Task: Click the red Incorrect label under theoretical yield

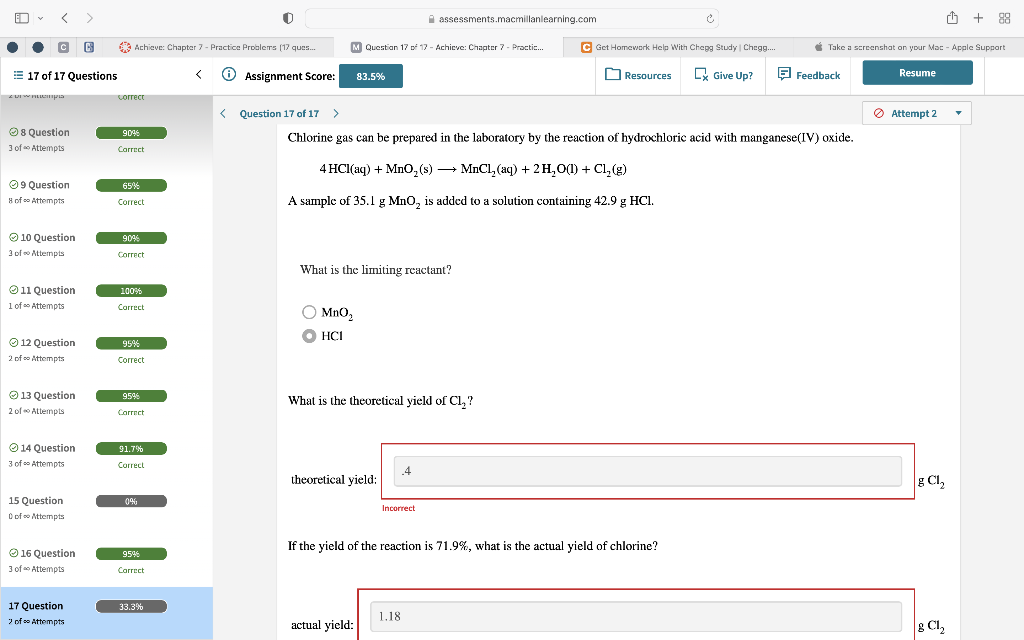Action: [x=398, y=508]
